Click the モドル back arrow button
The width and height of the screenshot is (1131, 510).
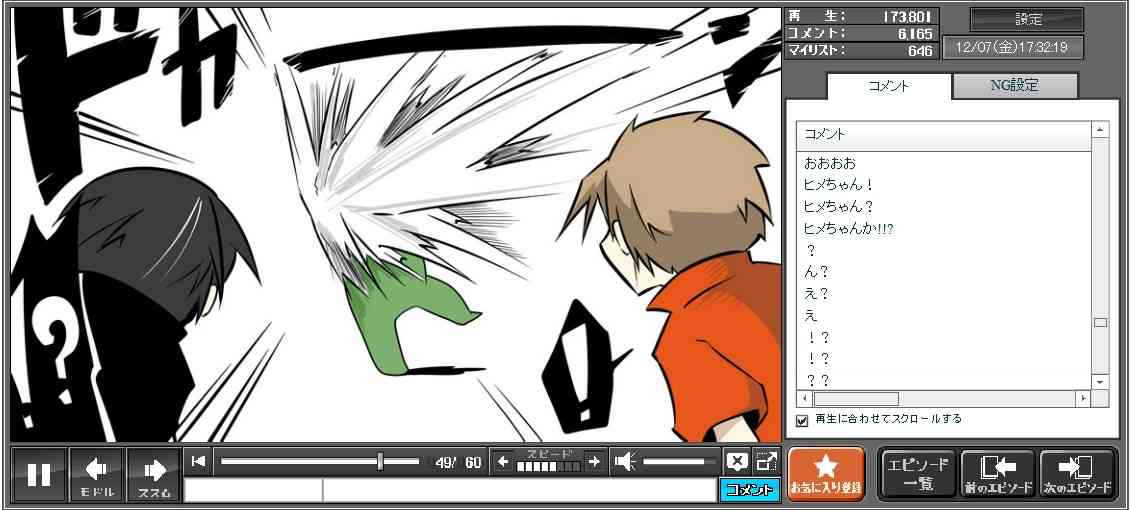coord(97,474)
